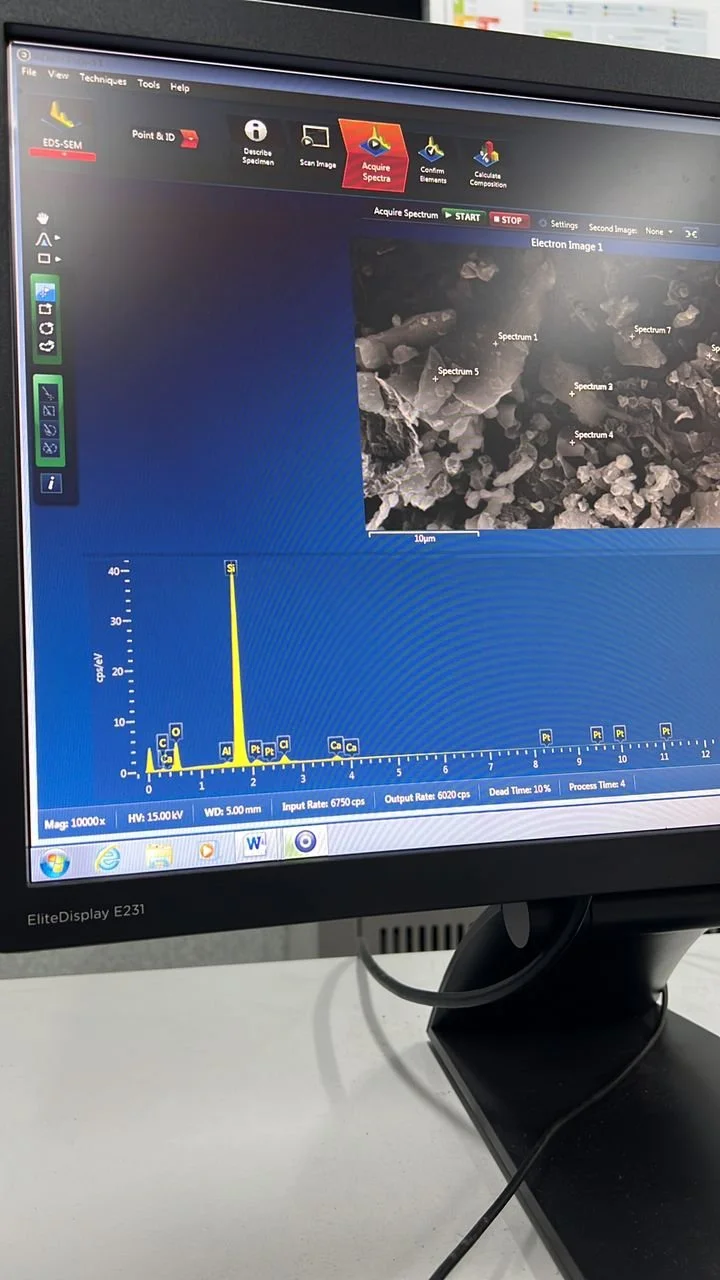Screen dimensions: 720x1280
Task: Go to Describe Specimen step
Action: [257, 142]
